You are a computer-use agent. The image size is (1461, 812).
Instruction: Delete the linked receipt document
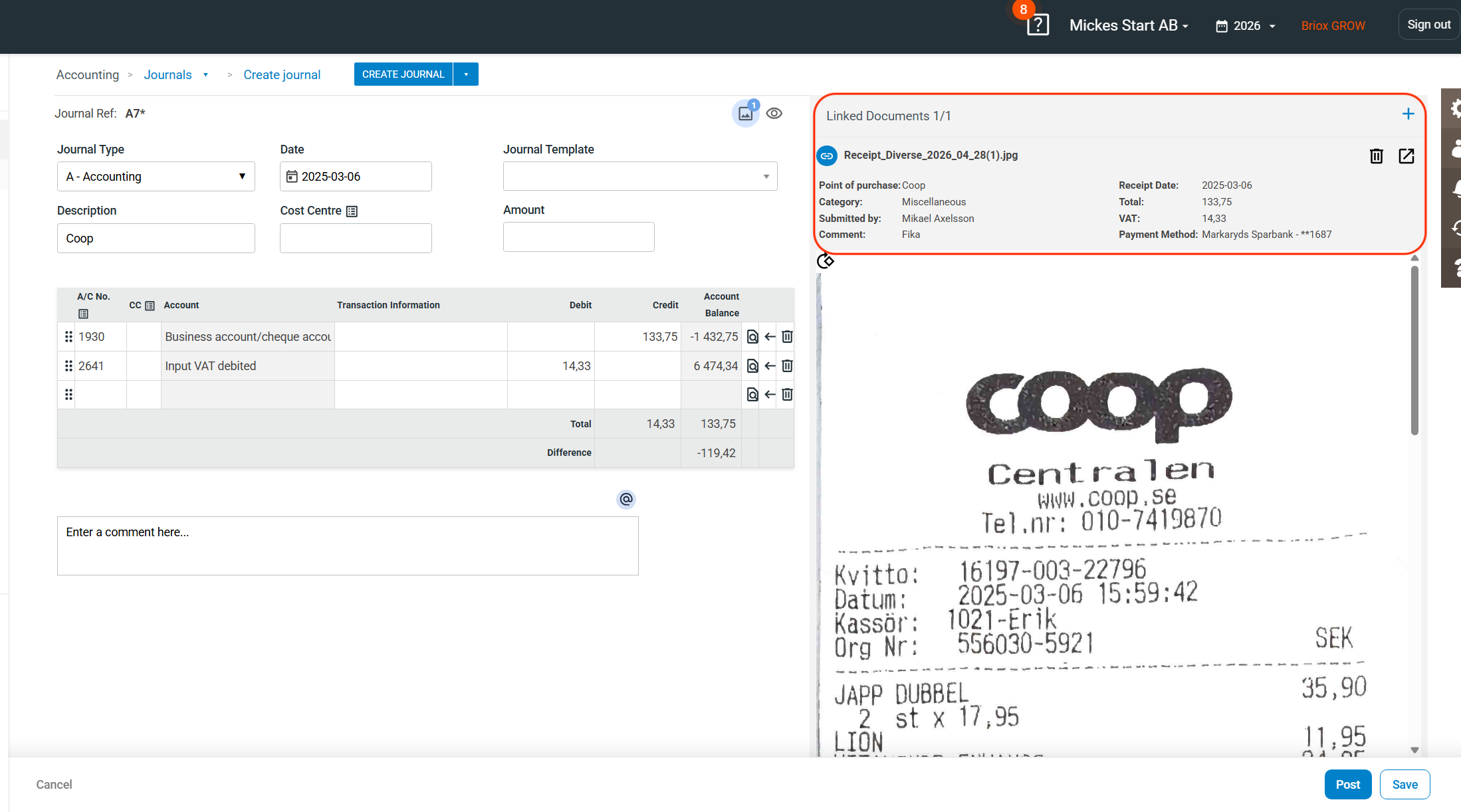pos(1376,156)
